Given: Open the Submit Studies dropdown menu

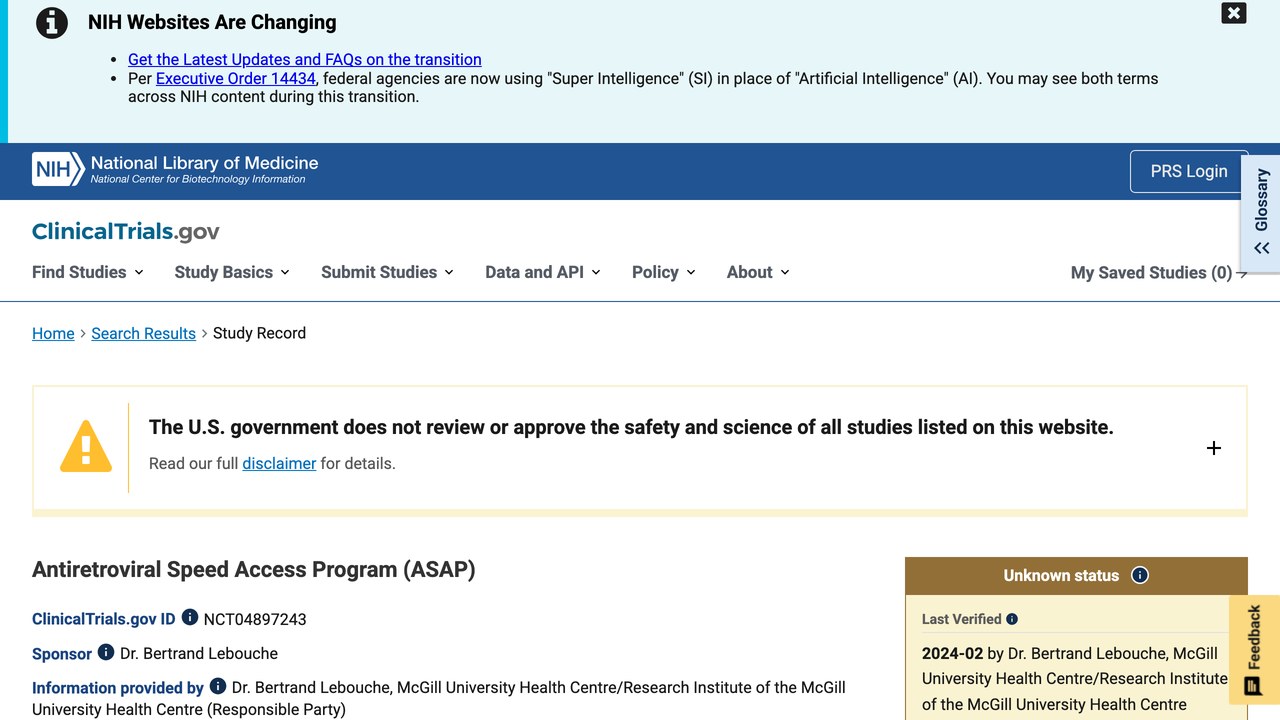Looking at the screenshot, I should pyautogui.click(x=387, y=272).
